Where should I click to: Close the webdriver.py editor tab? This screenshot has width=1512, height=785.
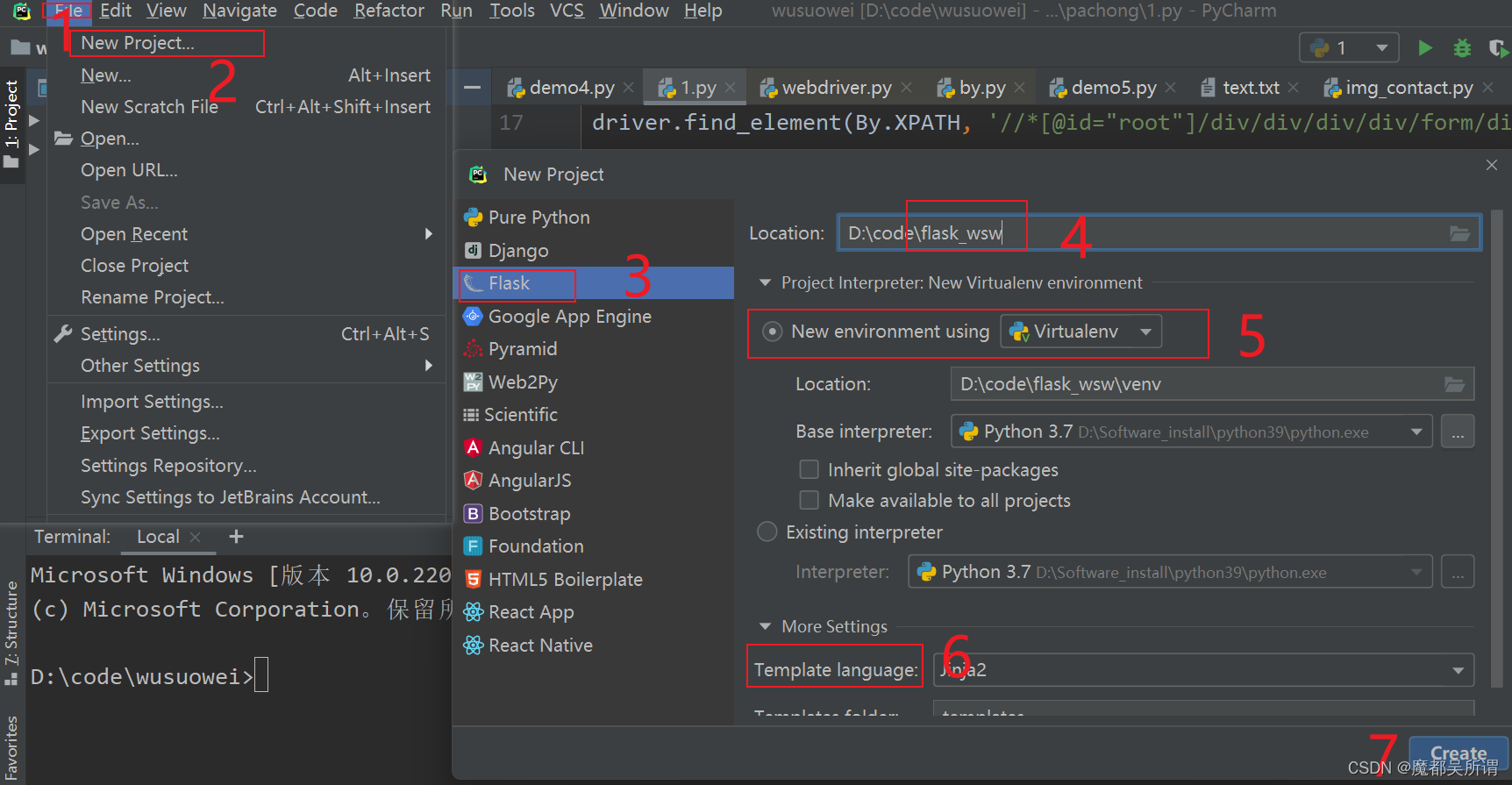coord(906,88)
